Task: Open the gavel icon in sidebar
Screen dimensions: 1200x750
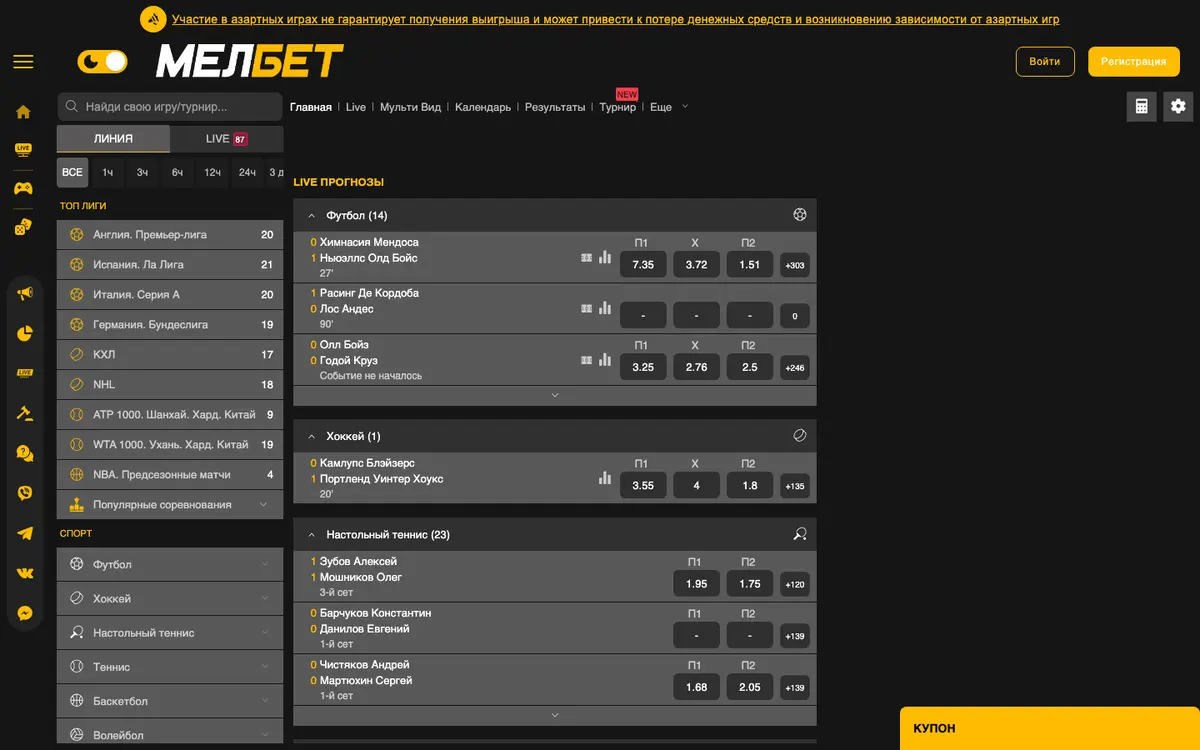Action: [25, 413]
